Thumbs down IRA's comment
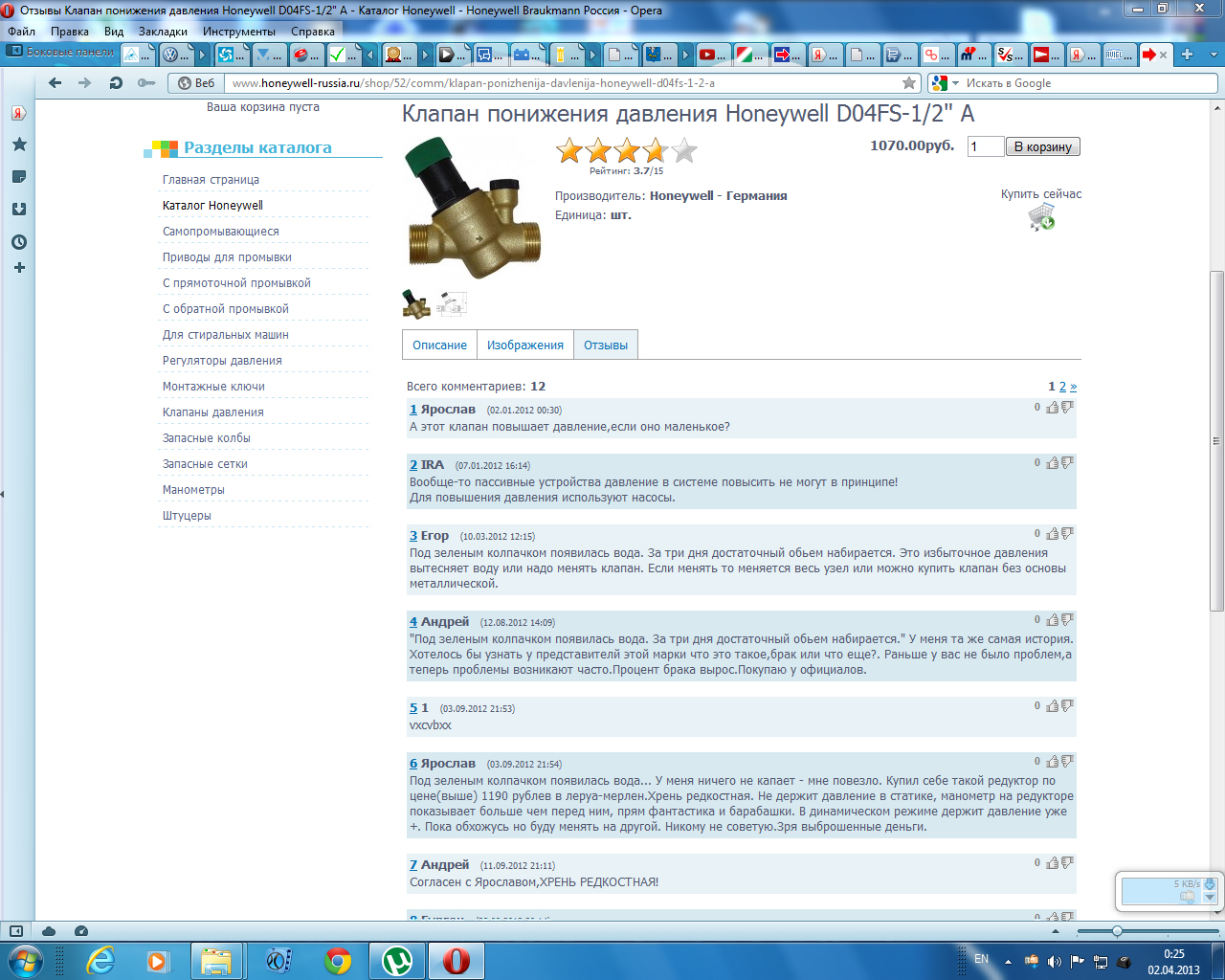 point(1067,463)
